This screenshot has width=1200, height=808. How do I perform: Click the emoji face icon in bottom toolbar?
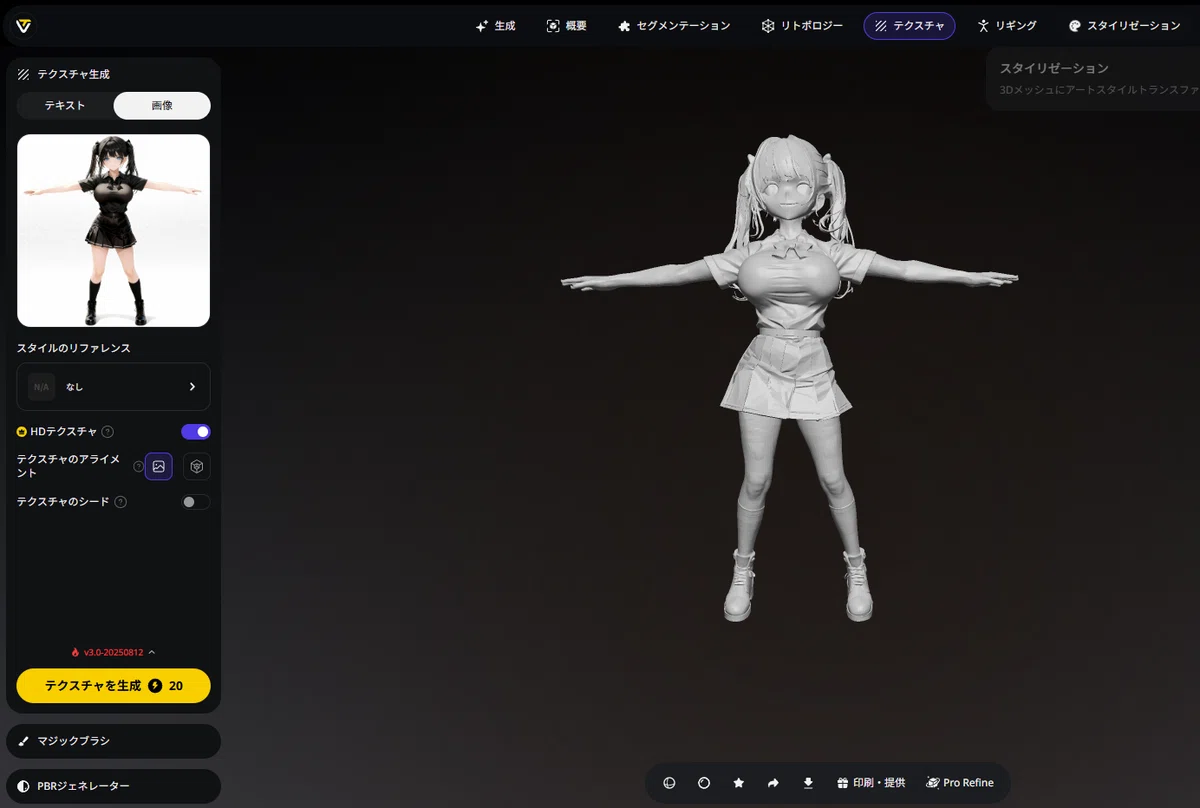[x=669, y=783]
